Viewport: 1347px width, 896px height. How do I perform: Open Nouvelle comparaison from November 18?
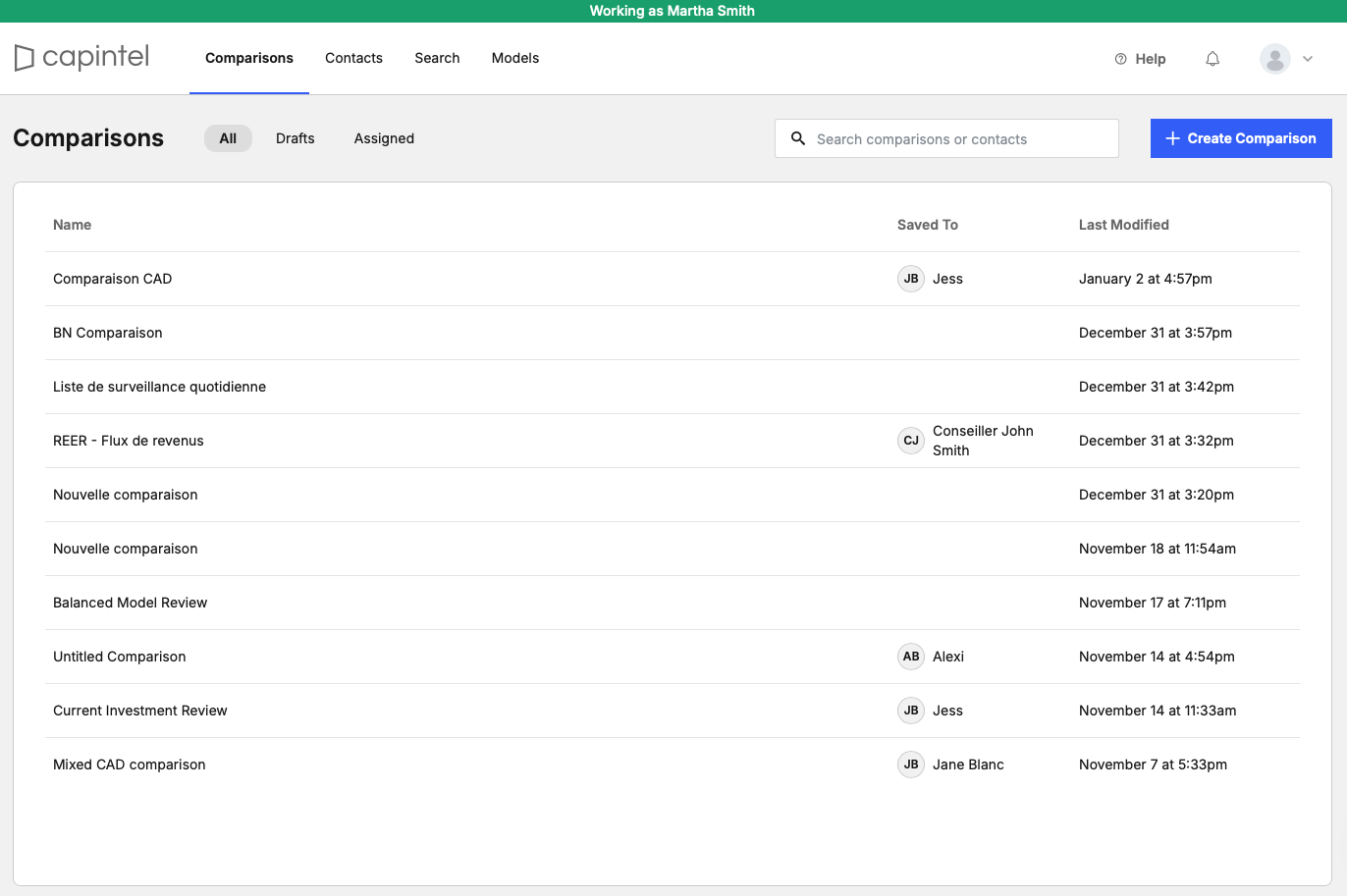pos(673,549)
